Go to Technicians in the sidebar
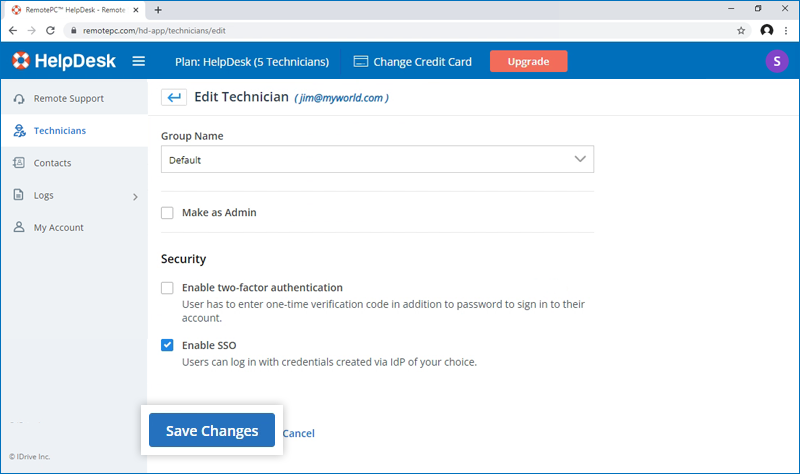 pos(59,131)
